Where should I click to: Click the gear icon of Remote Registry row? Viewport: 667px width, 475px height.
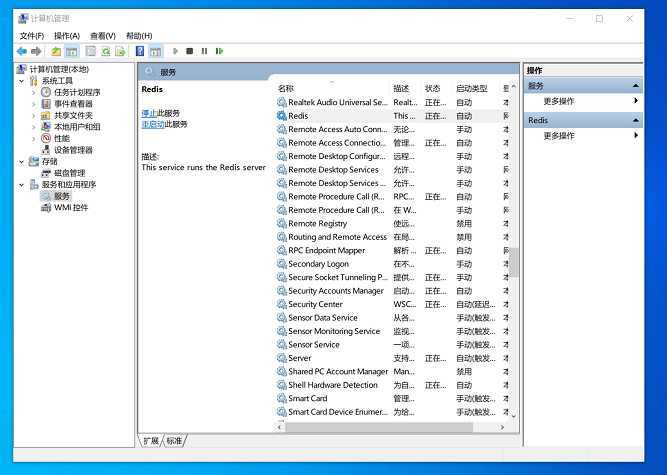[281, 223]
